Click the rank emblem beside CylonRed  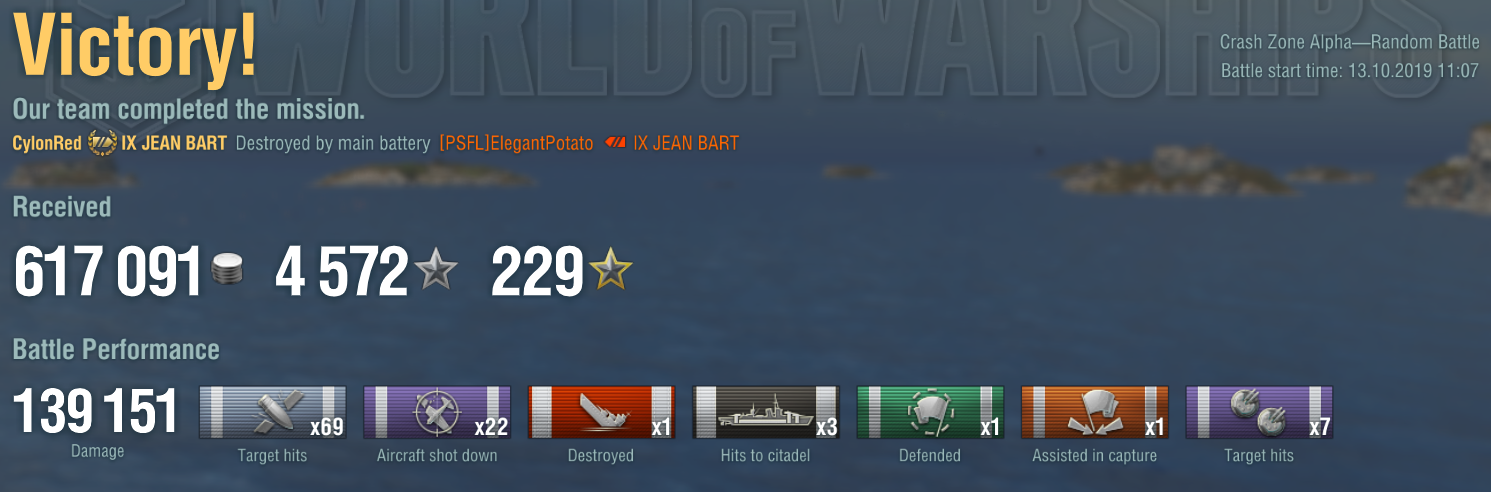click(102, 143)
